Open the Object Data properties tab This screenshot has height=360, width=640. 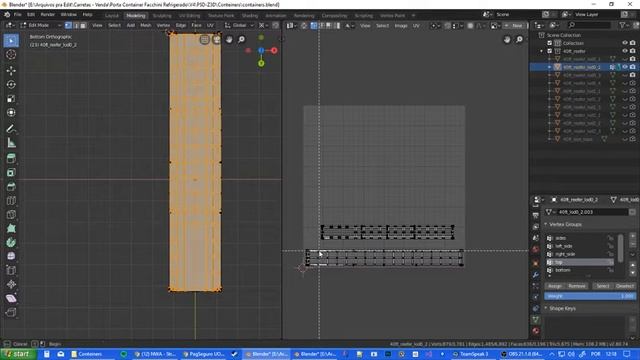(536, 320)
